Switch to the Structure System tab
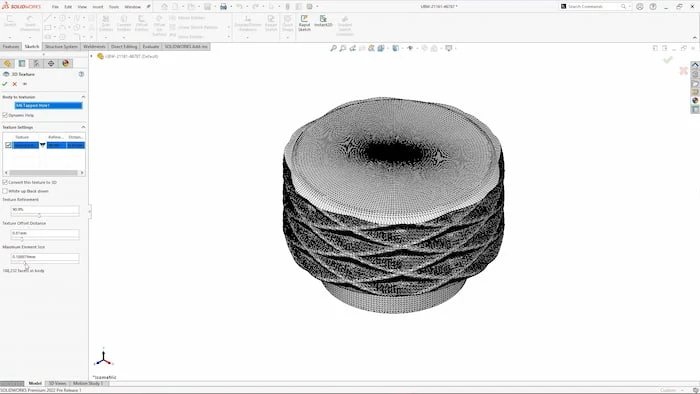The height and width of the screenshot is (394, 700). coord(61,46)
